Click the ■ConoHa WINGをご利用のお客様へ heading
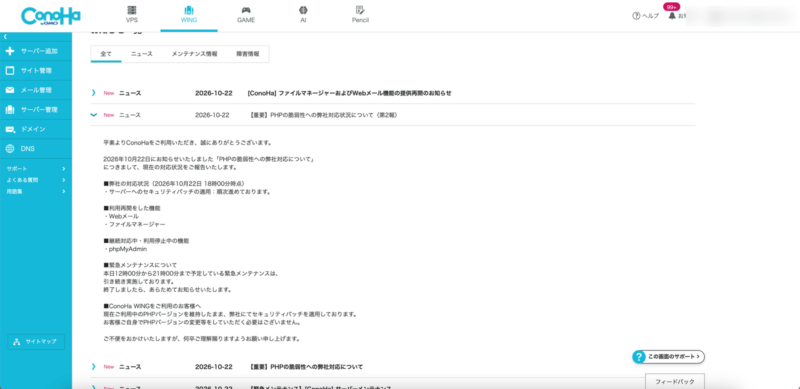This screenshot has width=800, height=389. coord(151,306)
